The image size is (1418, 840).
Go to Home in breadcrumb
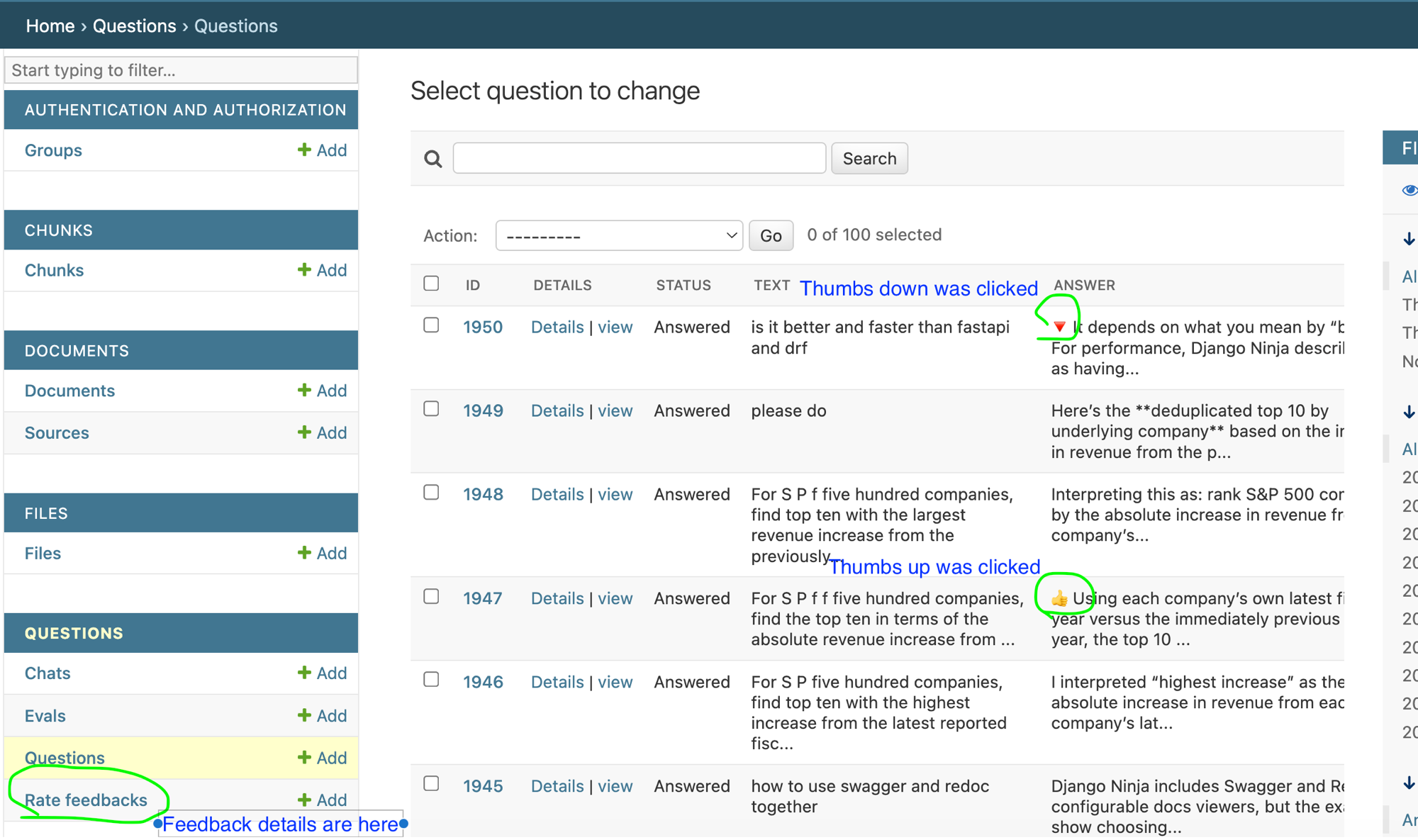pos(50,26)
